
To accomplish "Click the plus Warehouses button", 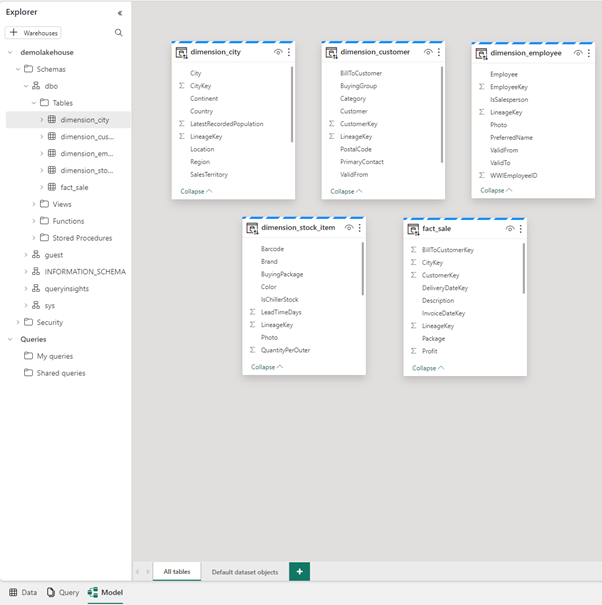I will (33, 33).
